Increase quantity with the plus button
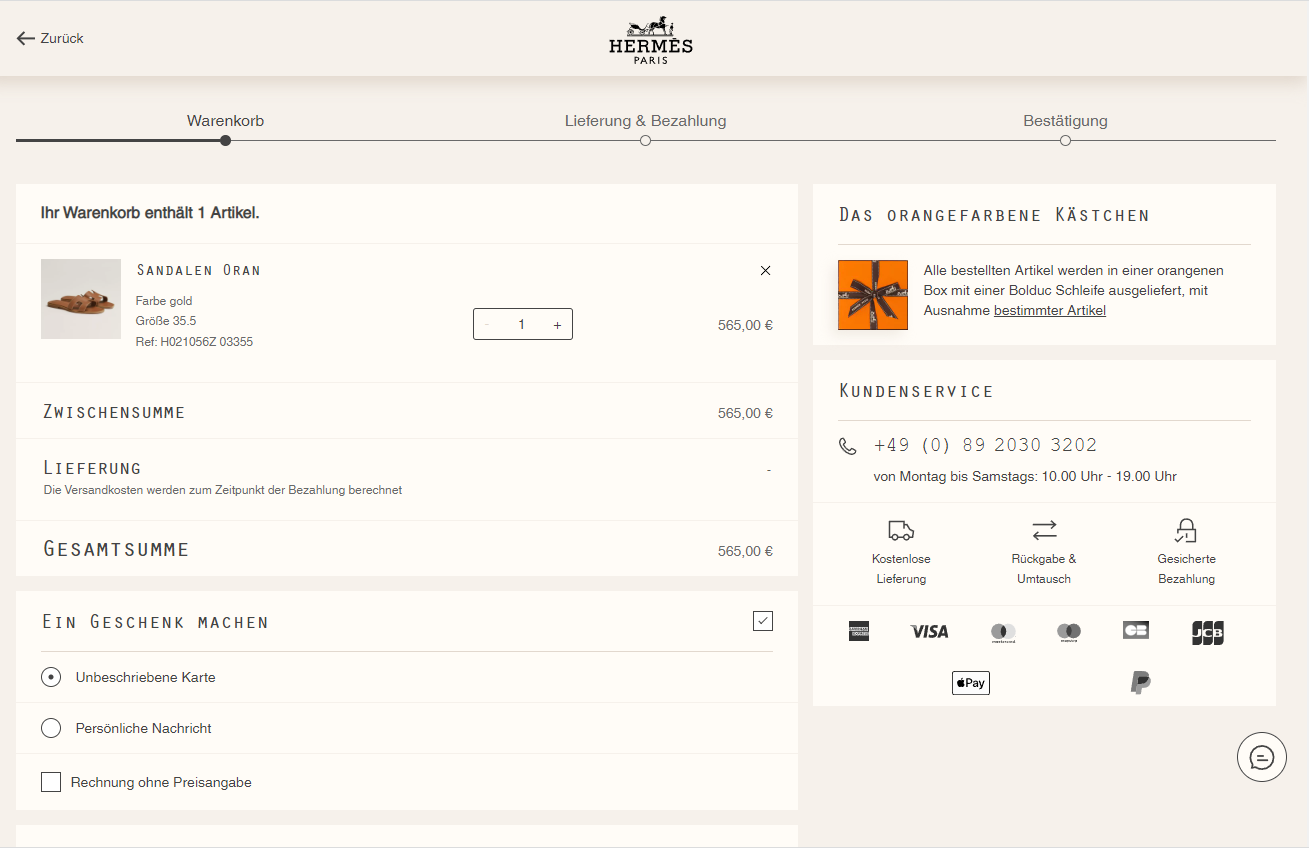 coord(557,324)
